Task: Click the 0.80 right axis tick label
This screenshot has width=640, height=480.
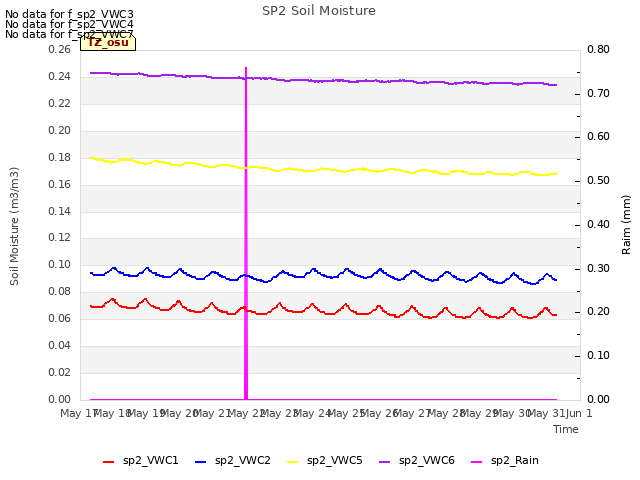Action: pyautogui.click(x=598, y=49)
